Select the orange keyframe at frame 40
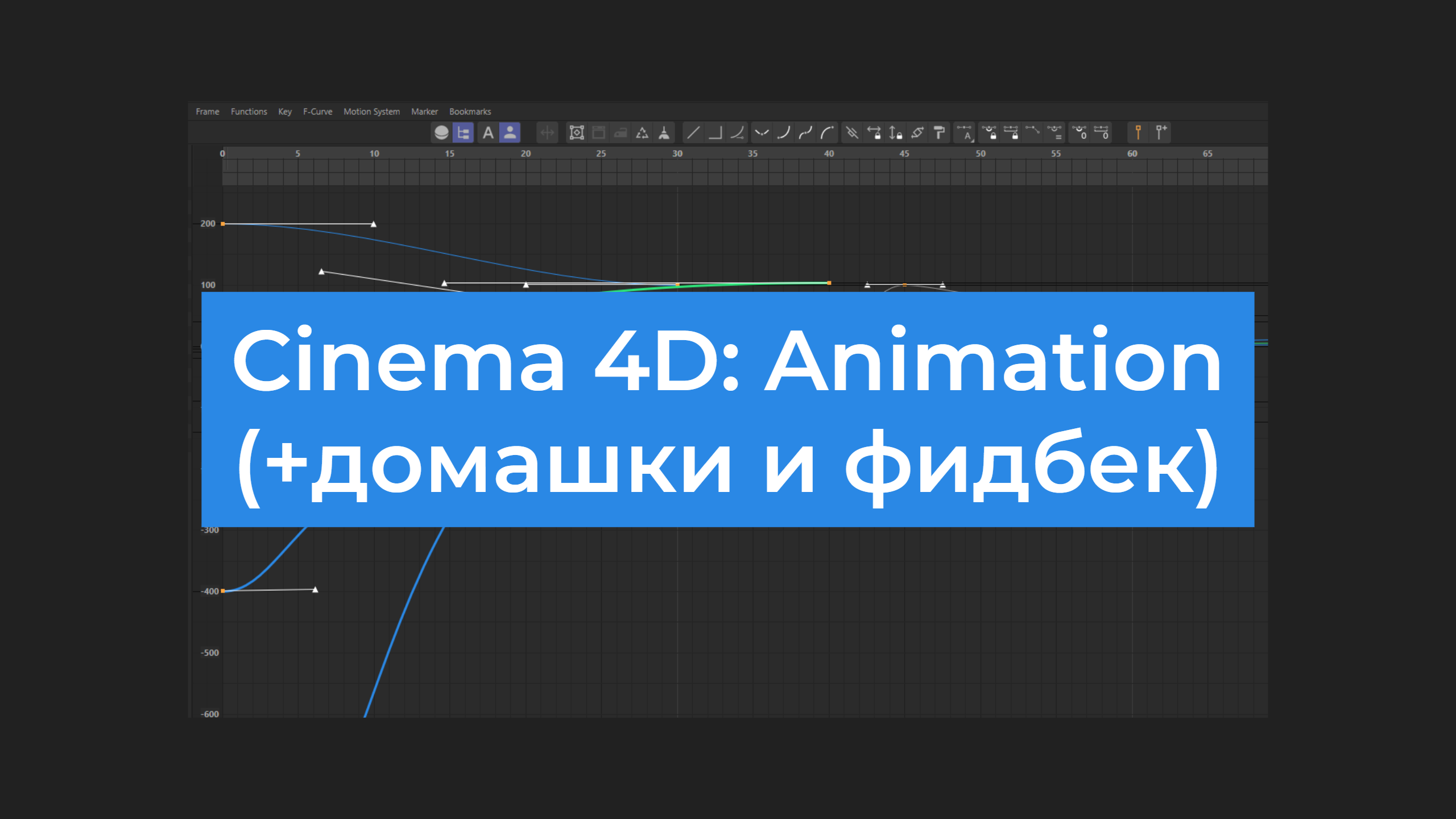Screen dimensions: 1456x819 (829, 283)
